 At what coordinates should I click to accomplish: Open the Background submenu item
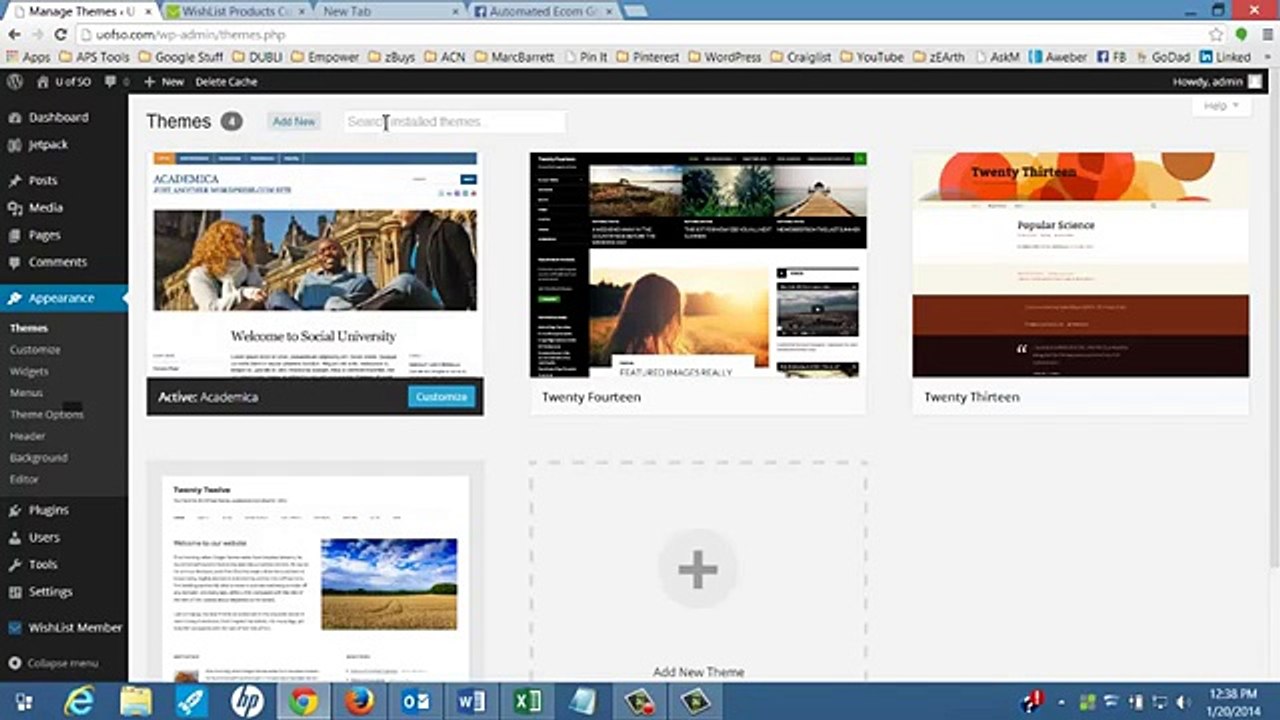coord(38,458)
